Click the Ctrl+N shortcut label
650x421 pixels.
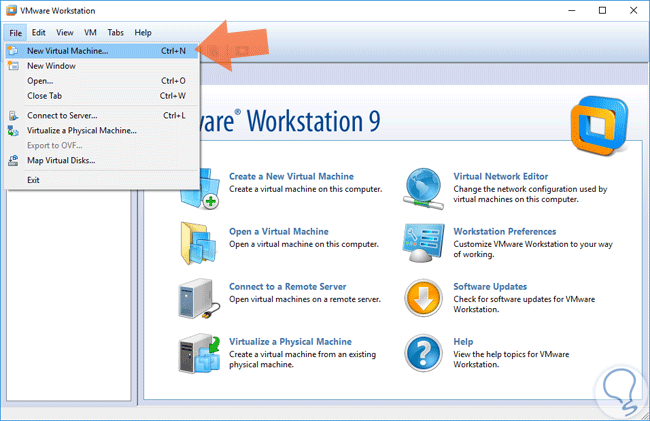(173, 51)
